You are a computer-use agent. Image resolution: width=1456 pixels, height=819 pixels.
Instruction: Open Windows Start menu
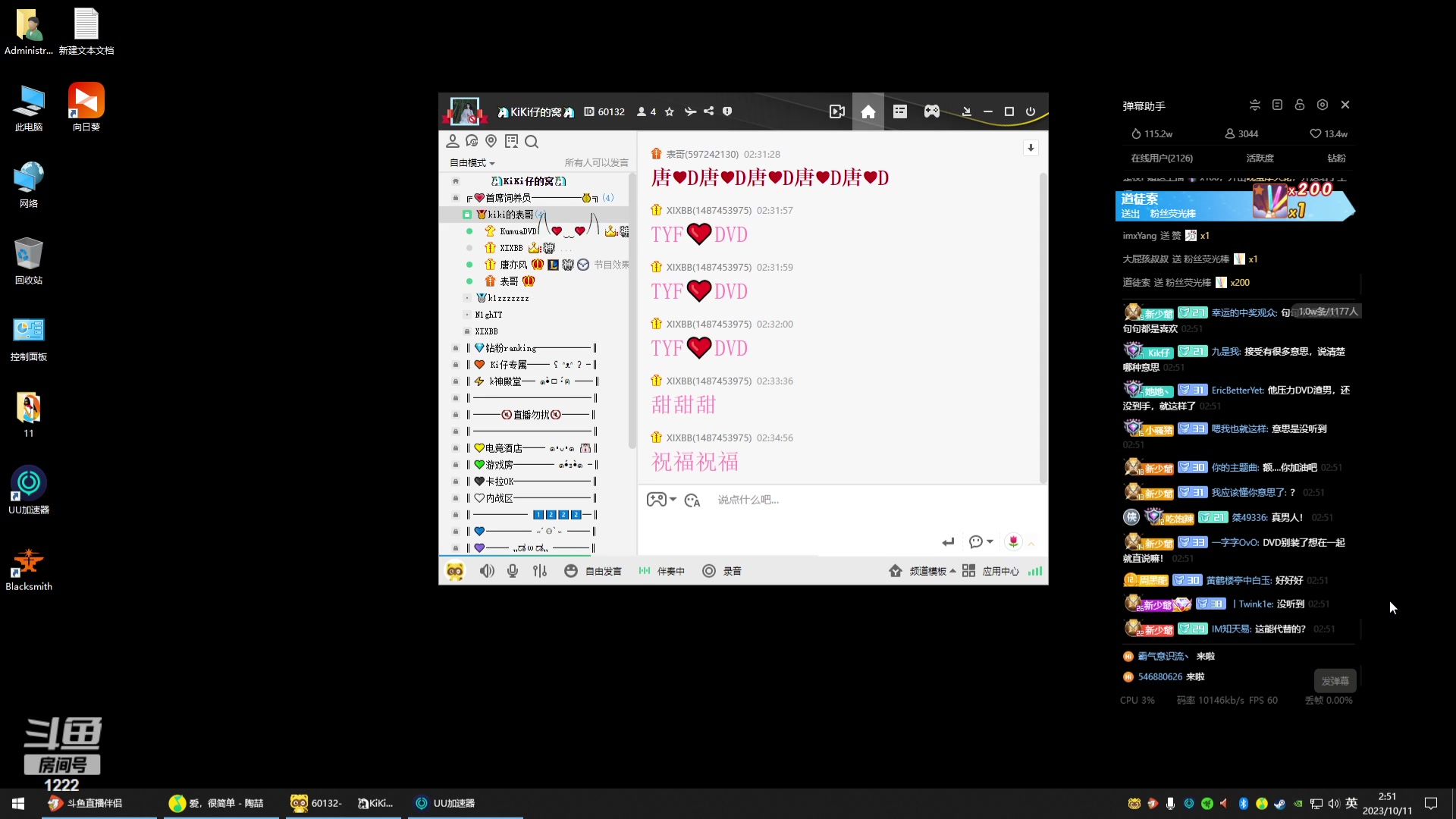pos(18,803)
